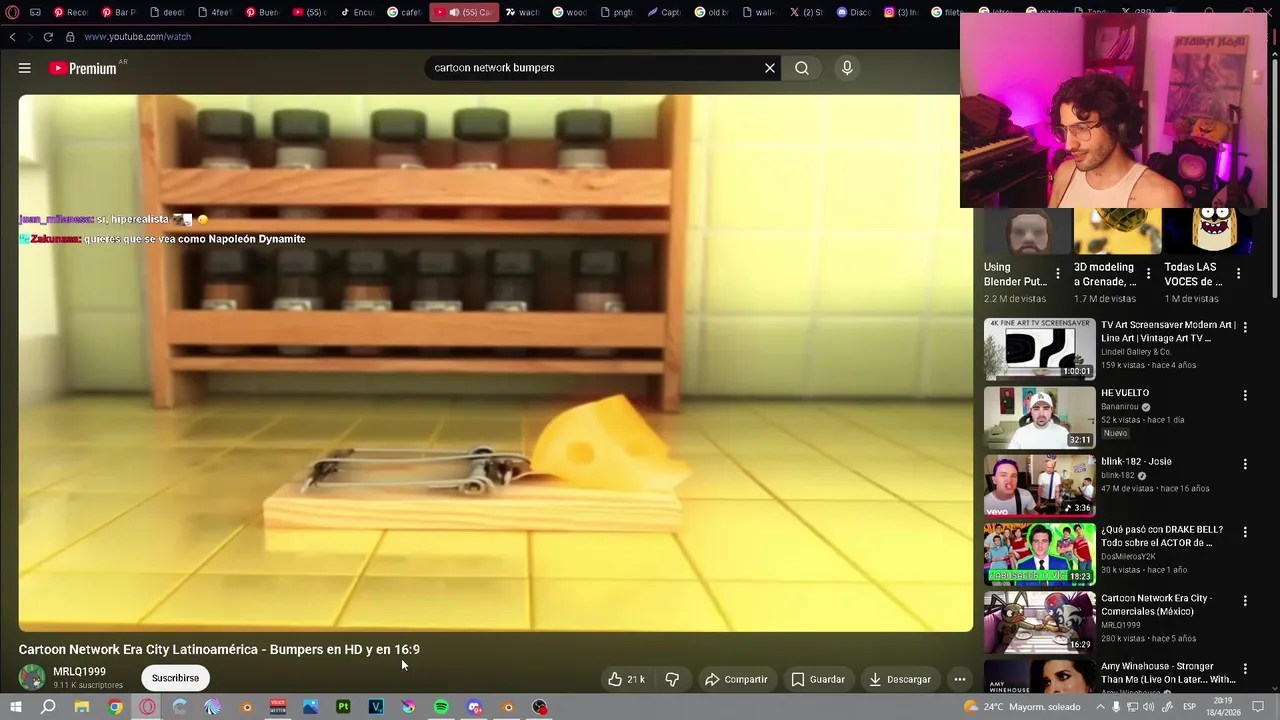Switch to the 'cafet' Google tab

pyautogui.click(x=405, y=12)
